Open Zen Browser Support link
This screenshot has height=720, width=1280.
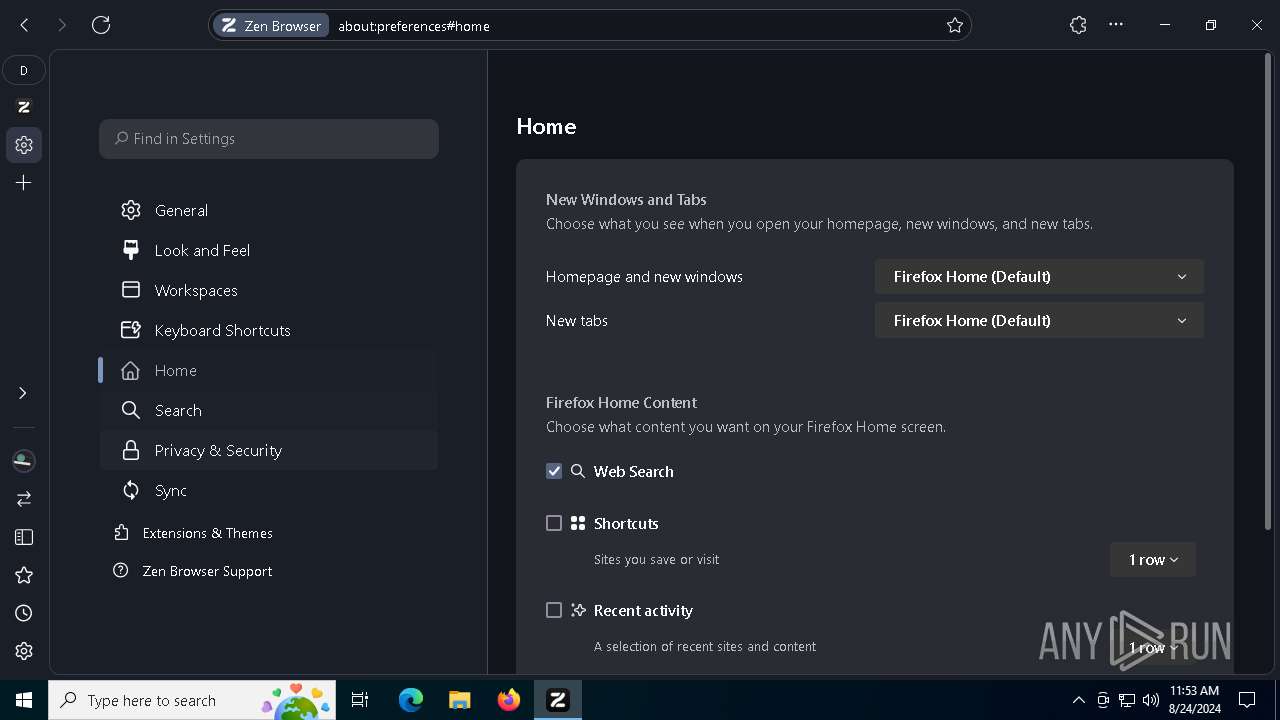coord(193,571)
